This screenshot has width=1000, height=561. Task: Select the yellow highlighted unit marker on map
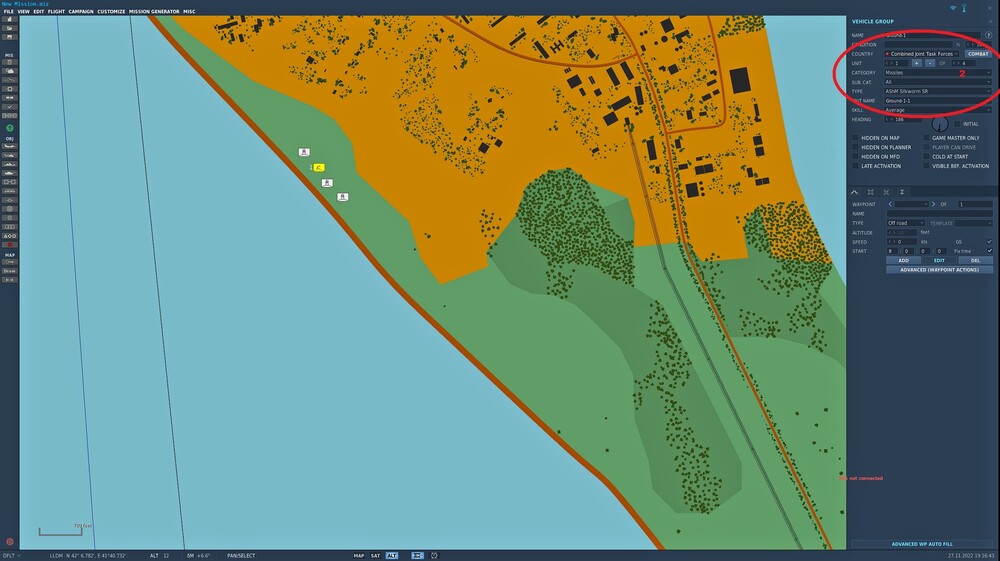click(319, 168)
